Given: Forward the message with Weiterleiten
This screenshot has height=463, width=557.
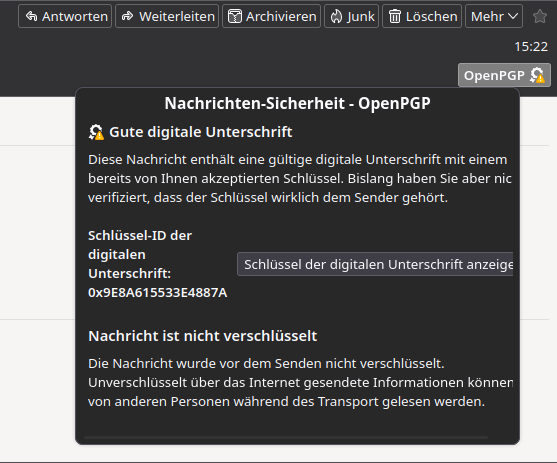Looking at the screenshot, I should pos(167,16).
